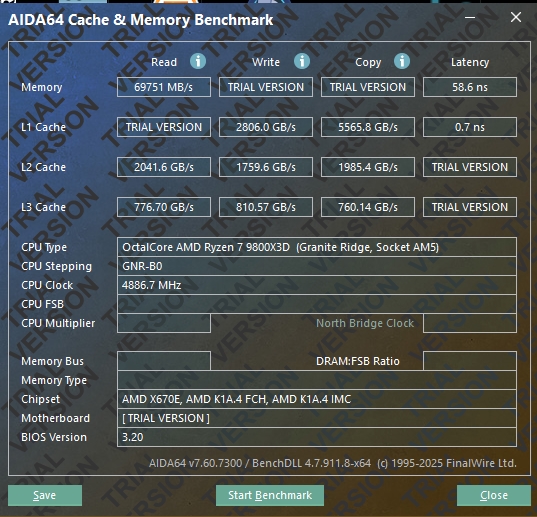Click the empty DRAM:FSB Ratio field

(470, 361)
